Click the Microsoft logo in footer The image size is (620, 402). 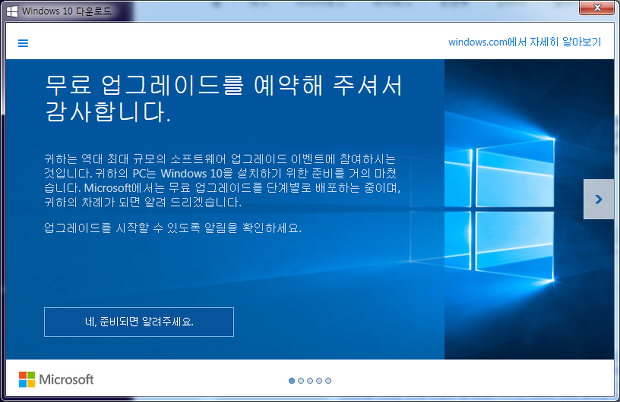(56, 379)
